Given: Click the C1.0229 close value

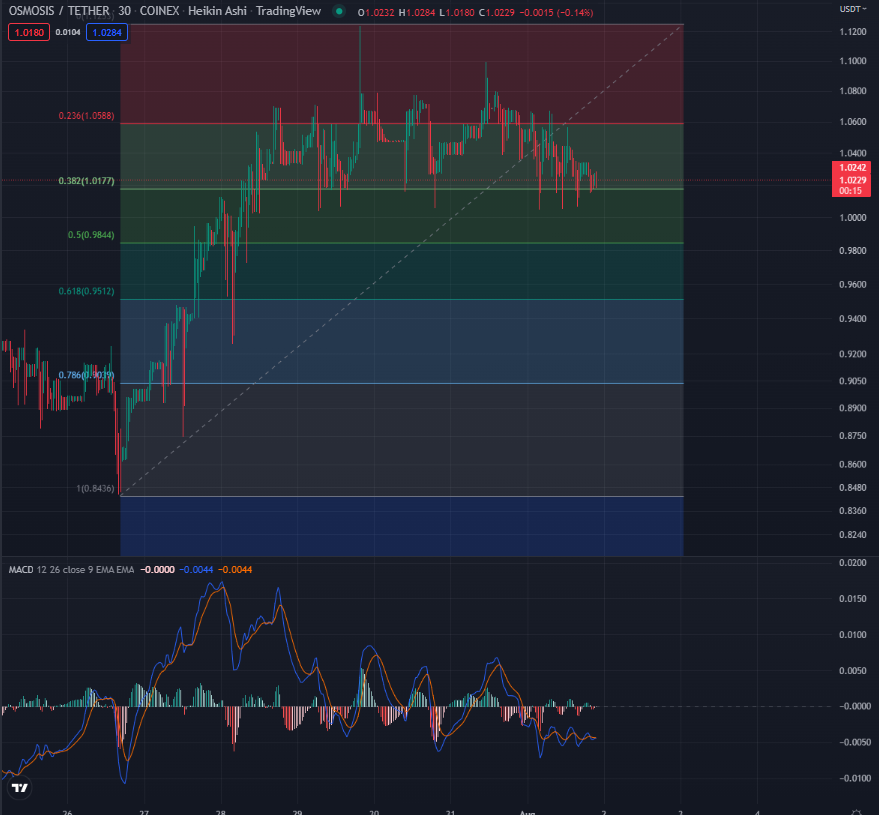Looking at the screenshot, I should [x=497, y=12].
